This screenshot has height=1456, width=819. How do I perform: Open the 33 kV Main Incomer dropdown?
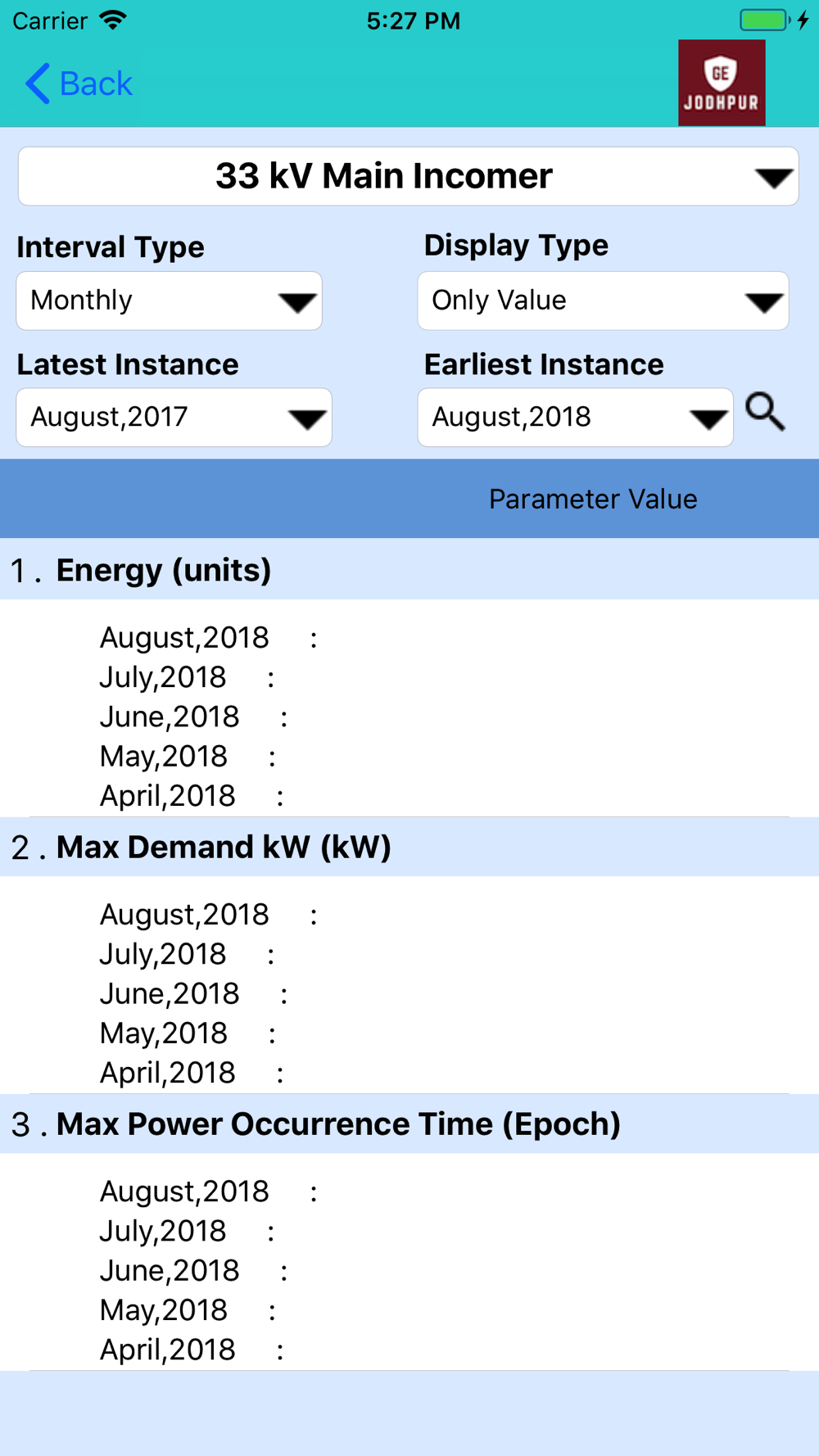click(409, 176)
